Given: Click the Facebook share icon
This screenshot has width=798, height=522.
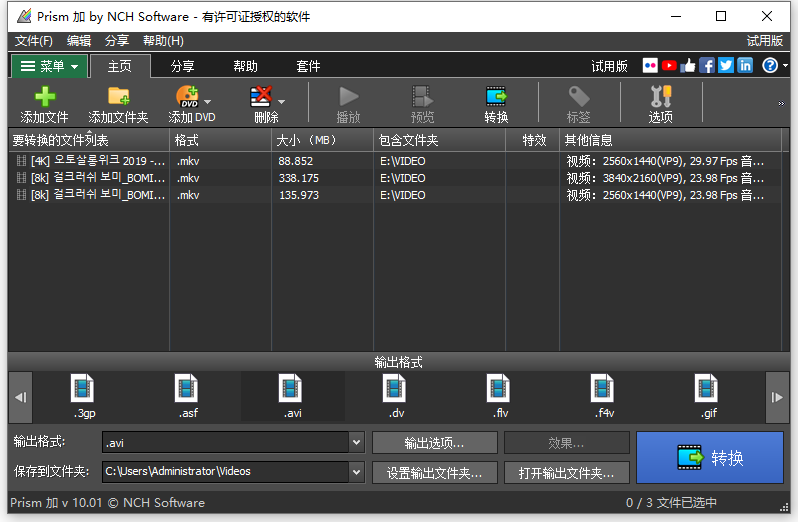Looking at the screenshot, I should [706, 66].
